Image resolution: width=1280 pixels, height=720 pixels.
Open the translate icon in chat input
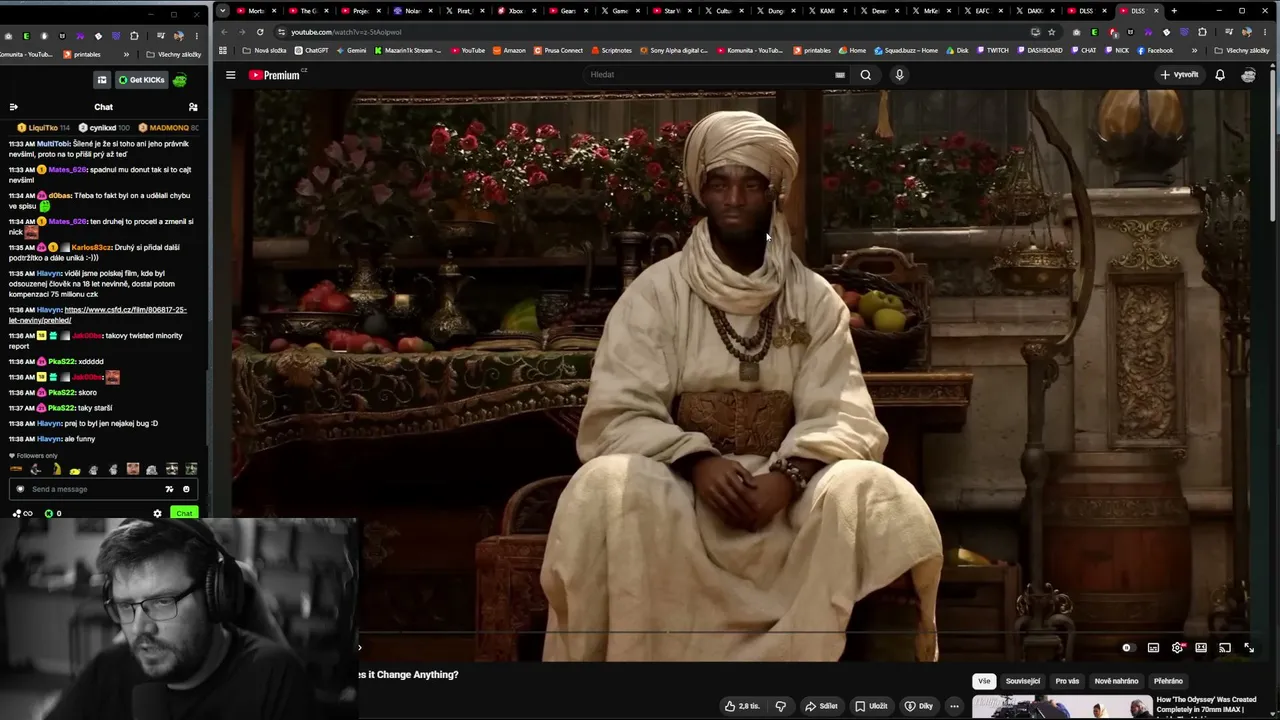click(169, 489)
